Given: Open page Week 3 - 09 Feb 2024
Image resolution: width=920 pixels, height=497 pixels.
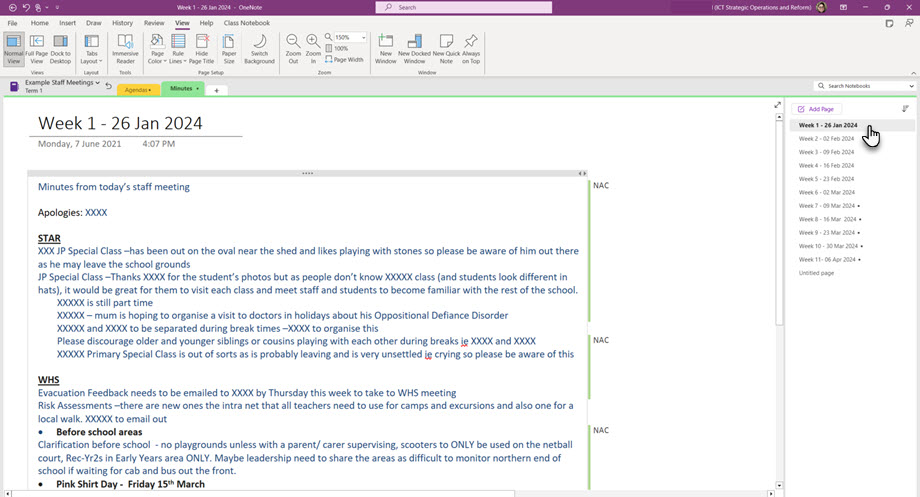Looking at the screenshot, I should tap(826, 152).
